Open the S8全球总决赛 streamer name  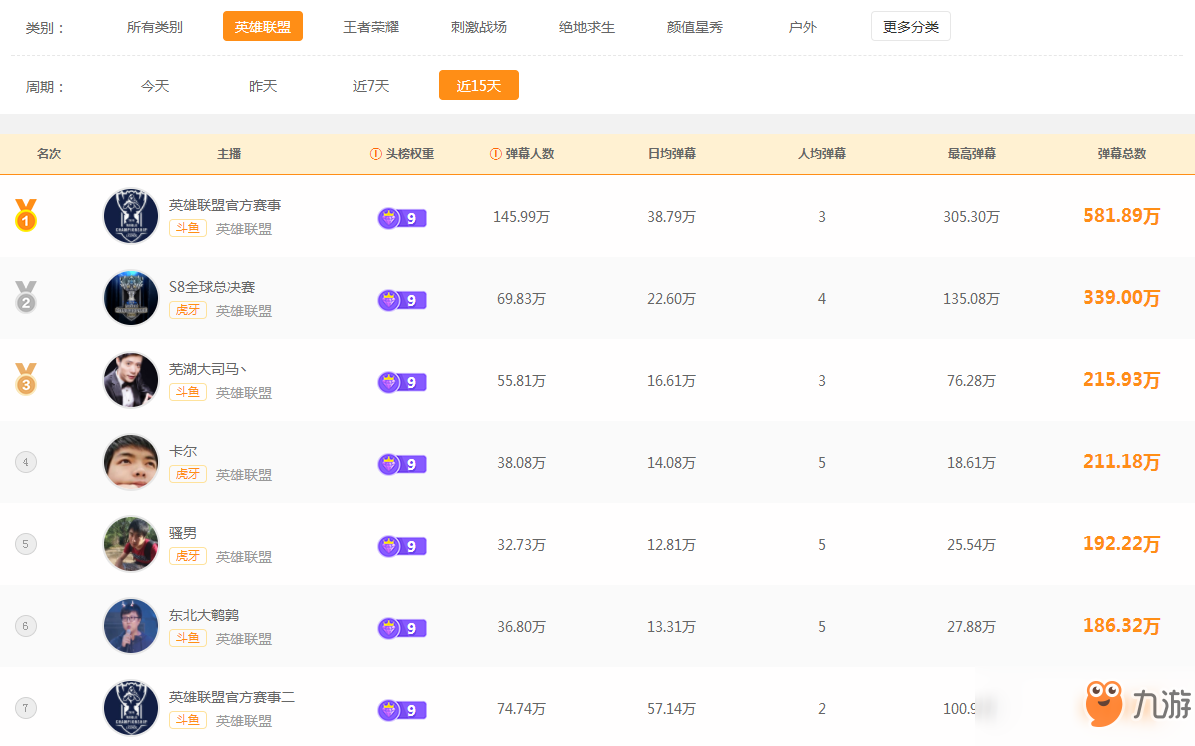tap(212, 287)
